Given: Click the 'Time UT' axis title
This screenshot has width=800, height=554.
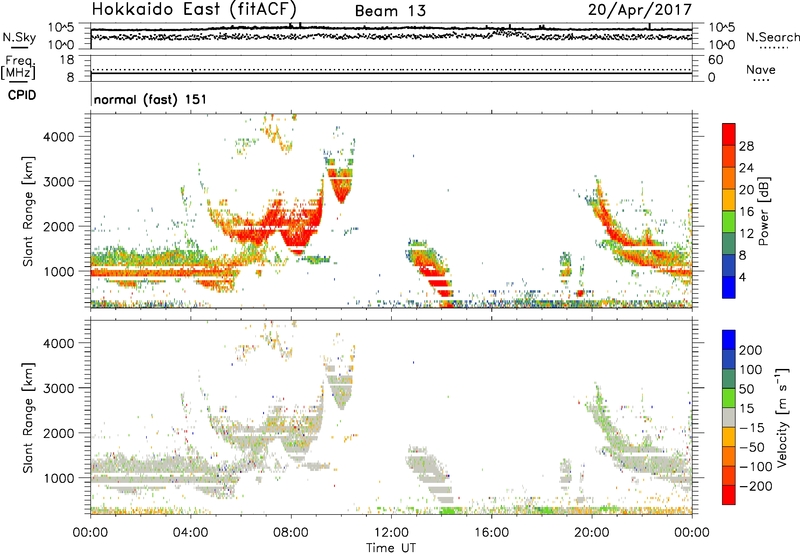Looking at the screenshot, I should 391,548.
